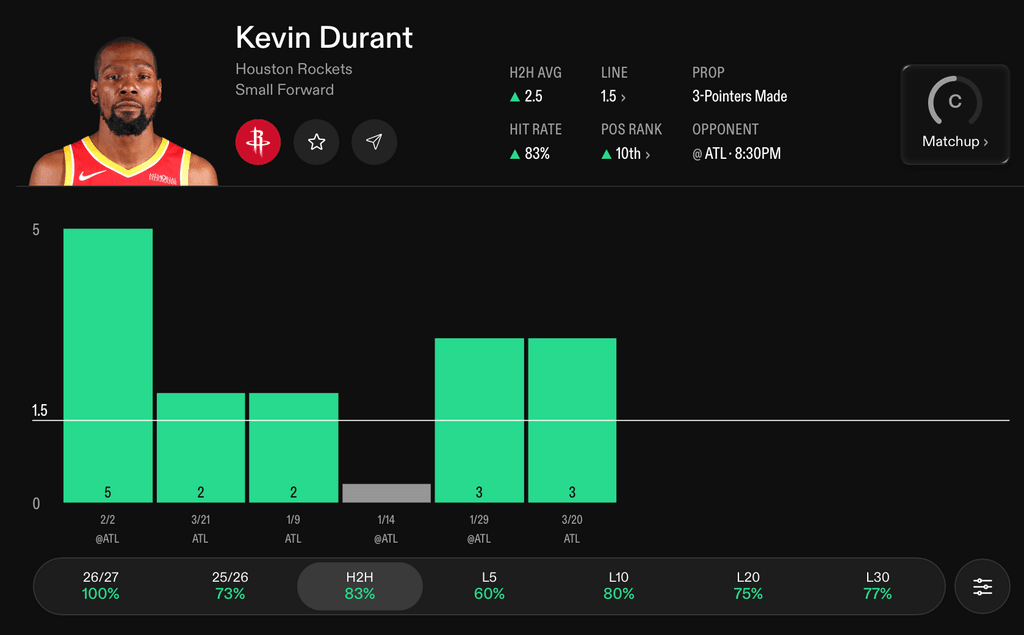1024x635 pixels.
Task: Share via the paper plane icon
Action: tap(374, 142)
